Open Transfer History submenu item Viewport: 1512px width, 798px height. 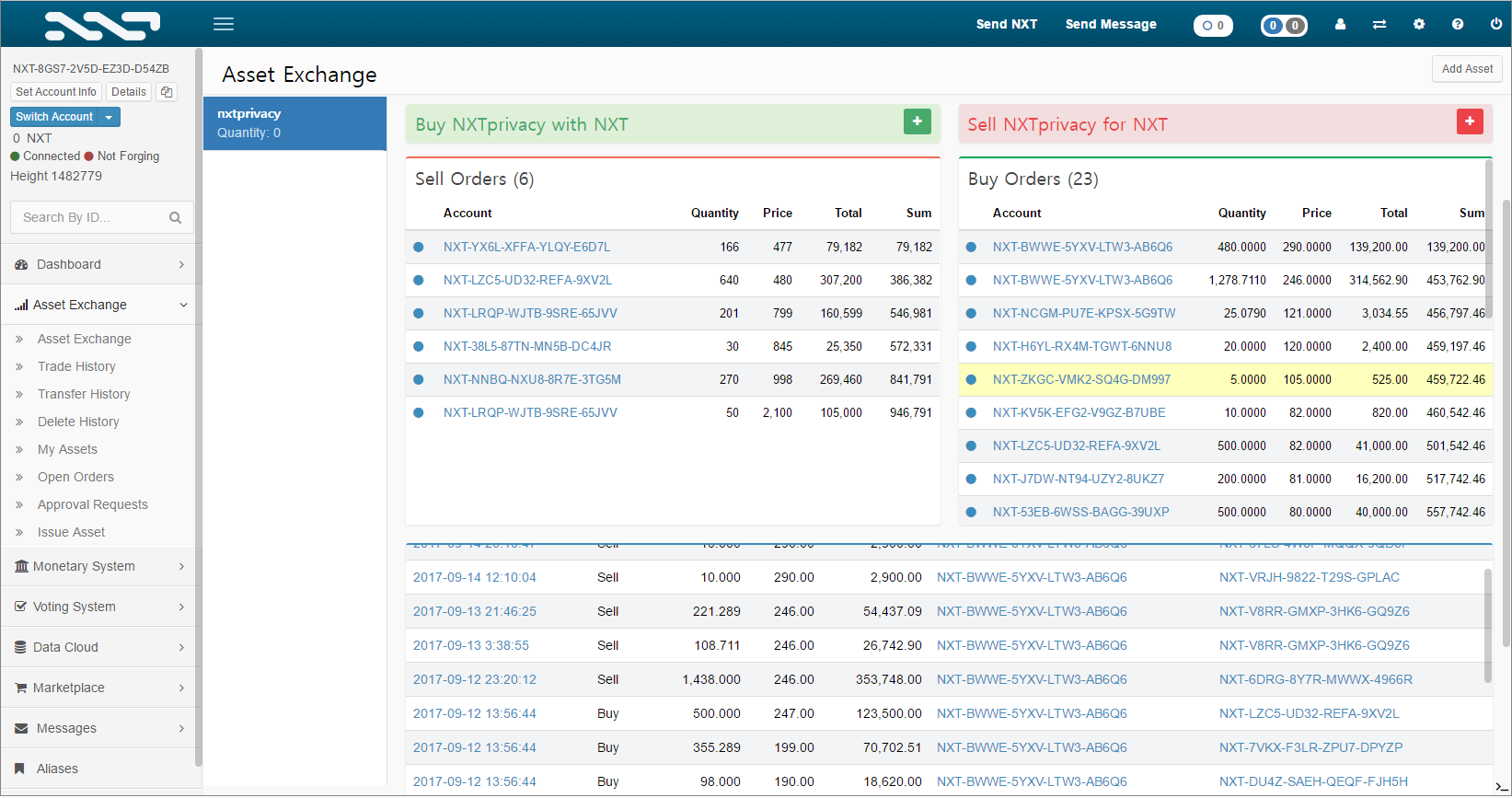coord(84,395)
